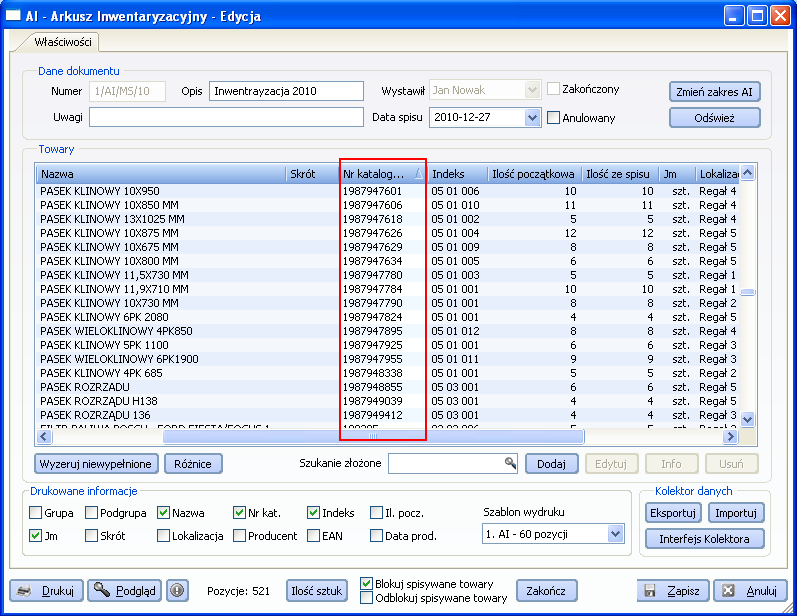The image size is (797, 616).
Task: Click the Ilość ze spisu column header
Action: pyautogui.click(x=620, y=174)
